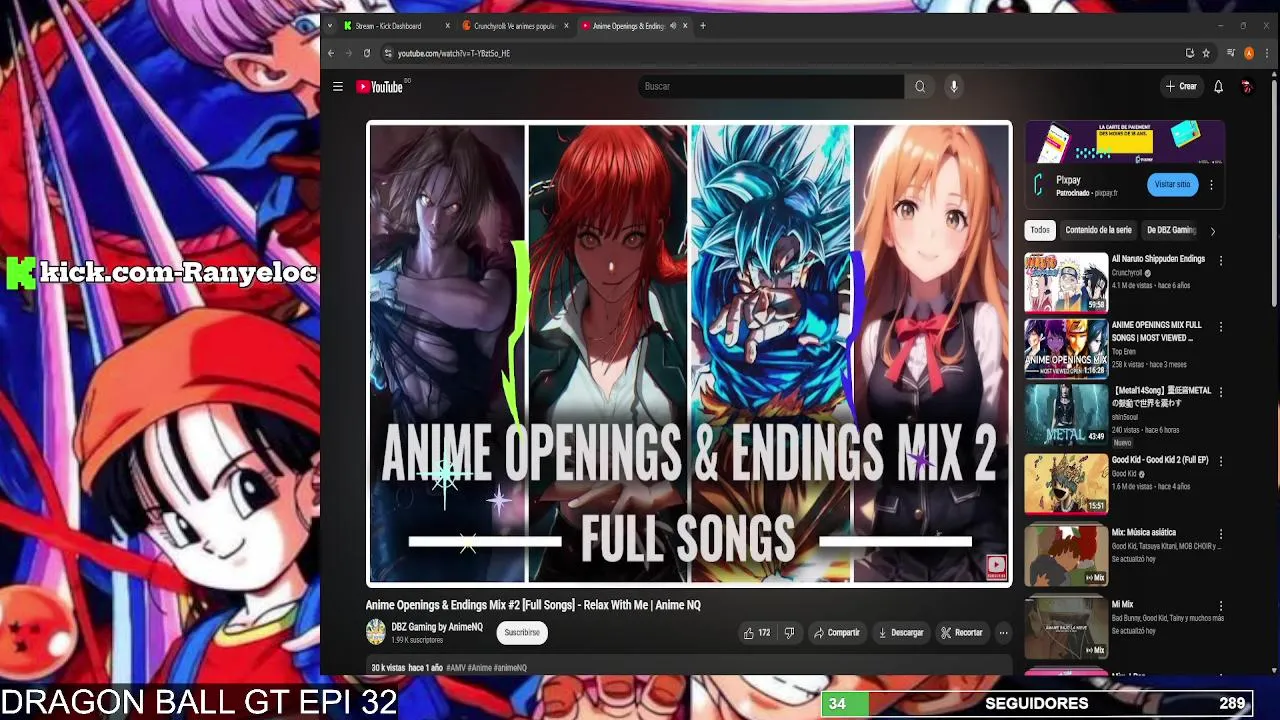1280x720 pixels.
Task: Show more filter chips with the arrow
Action: pos(1213,231)
